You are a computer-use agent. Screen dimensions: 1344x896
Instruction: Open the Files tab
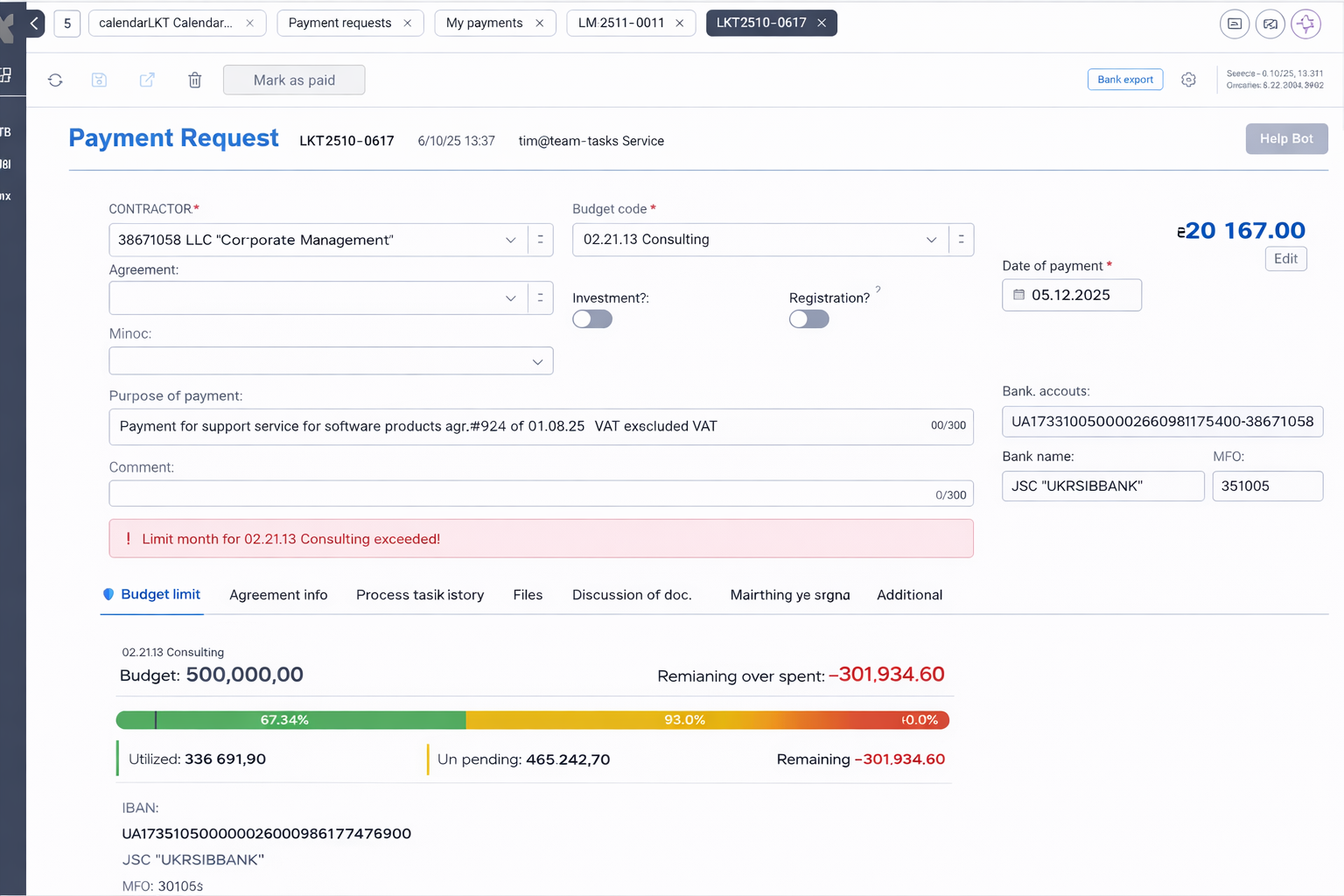click(x=528, y=595)
